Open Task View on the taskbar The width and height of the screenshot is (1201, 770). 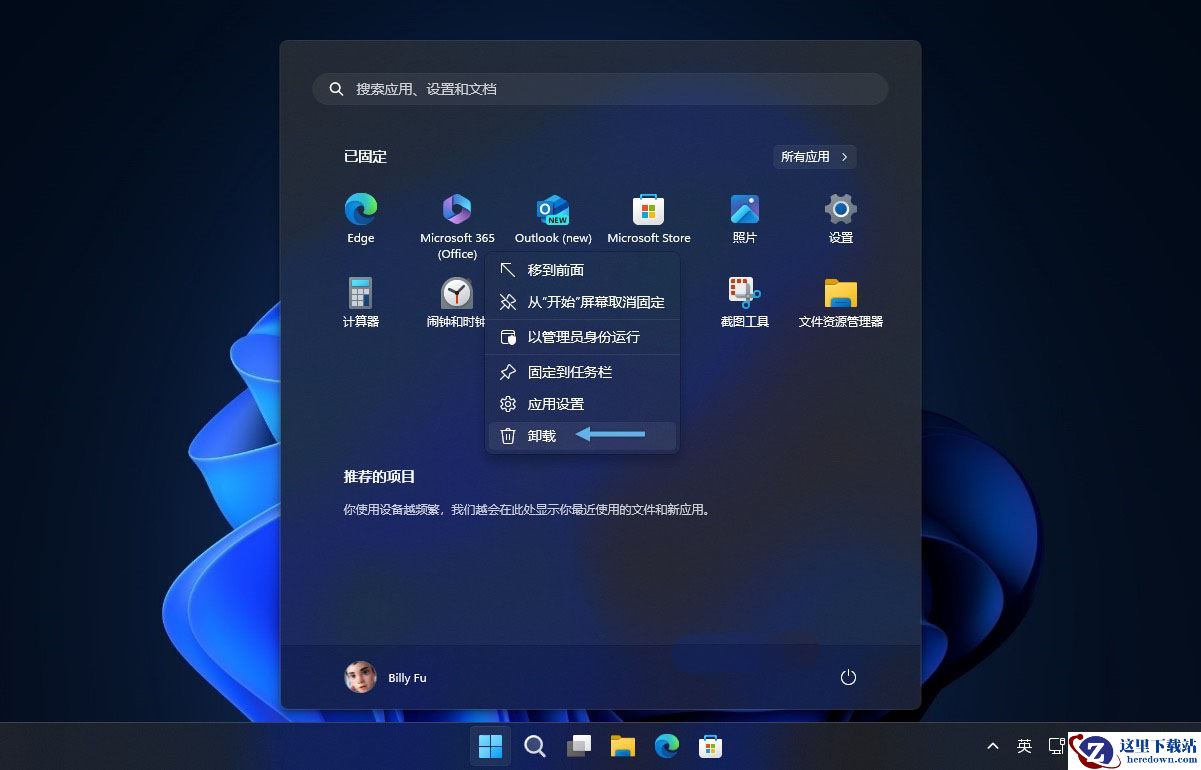[579, 746]
